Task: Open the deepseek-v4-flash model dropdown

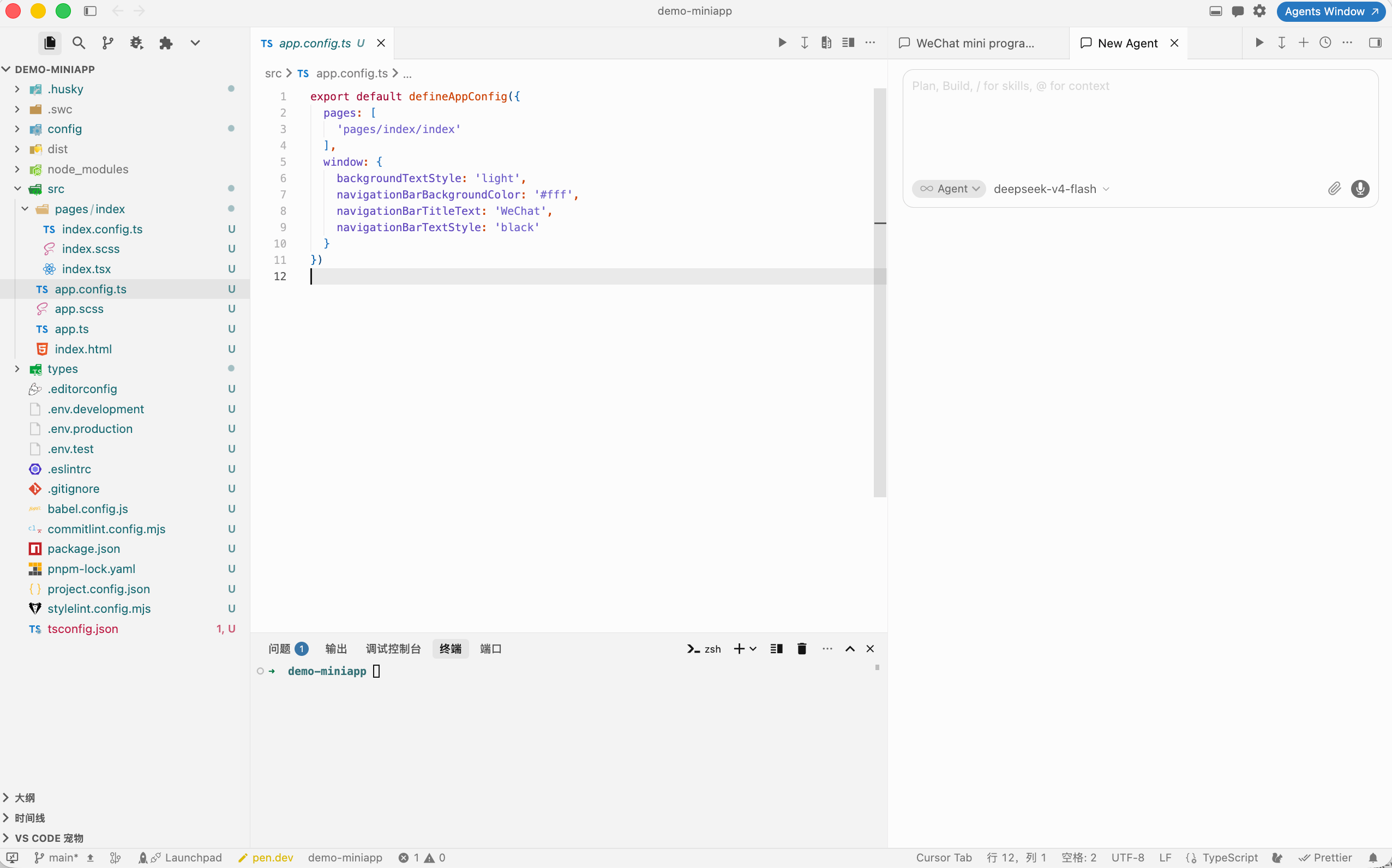Action: click(1051, 189)
